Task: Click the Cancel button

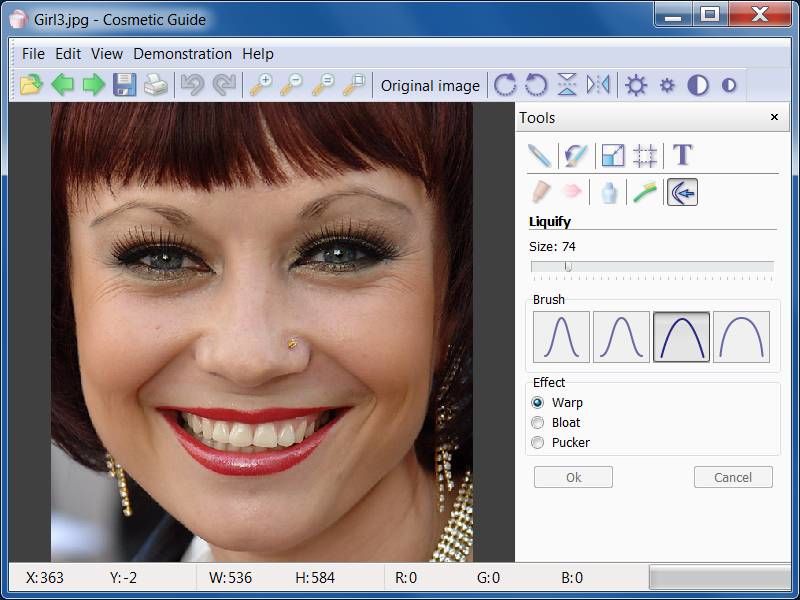Action: (x=733, y=477)
